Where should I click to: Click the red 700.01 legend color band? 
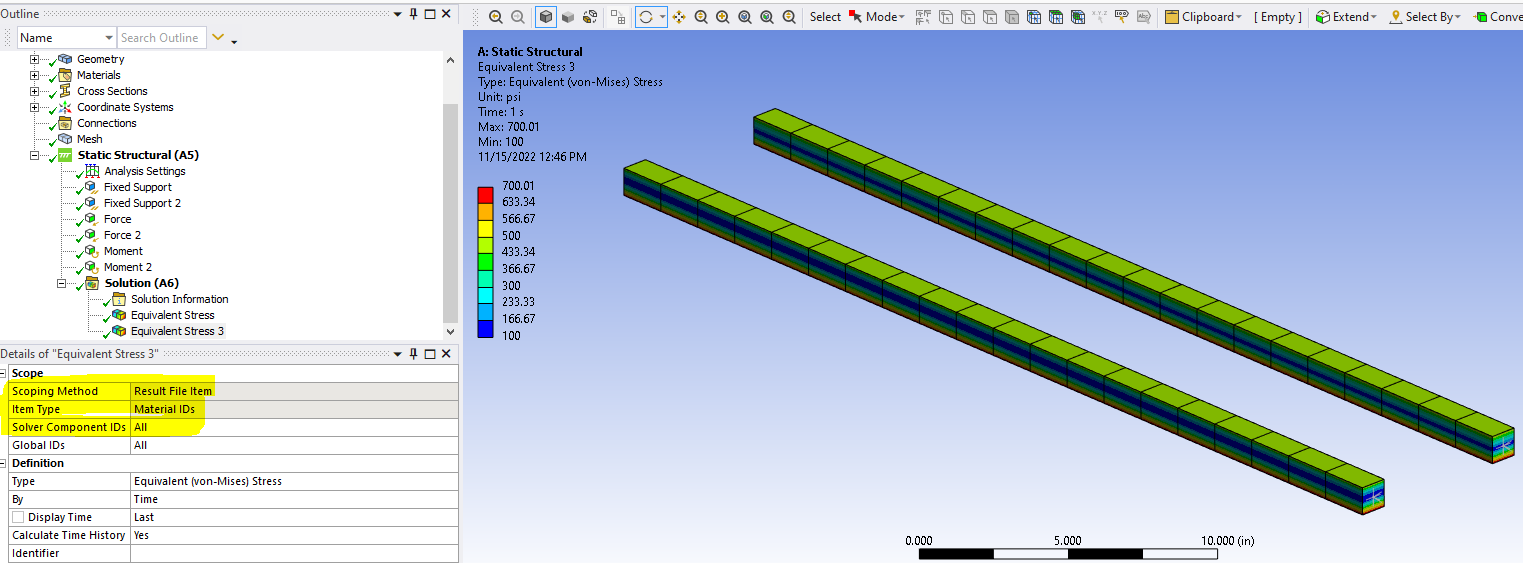485,194
